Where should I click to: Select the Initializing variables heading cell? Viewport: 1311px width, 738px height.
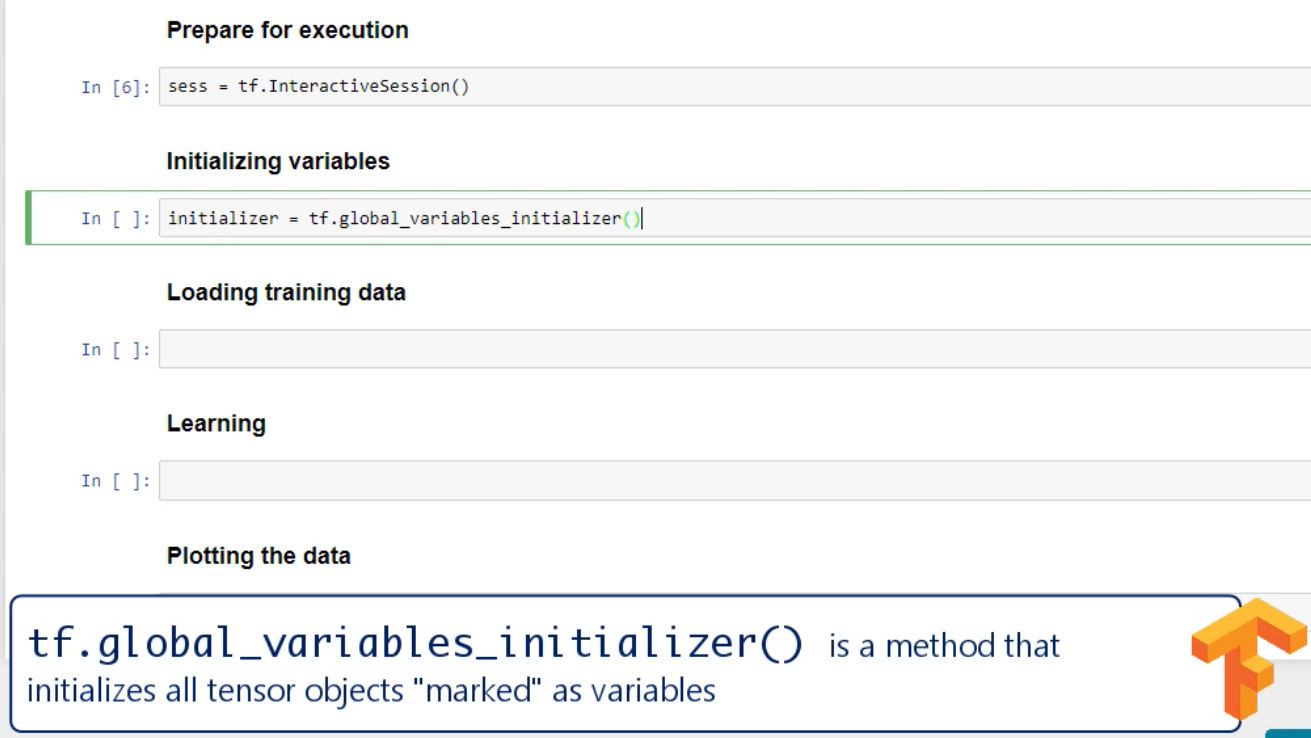[x=278, y=161]
